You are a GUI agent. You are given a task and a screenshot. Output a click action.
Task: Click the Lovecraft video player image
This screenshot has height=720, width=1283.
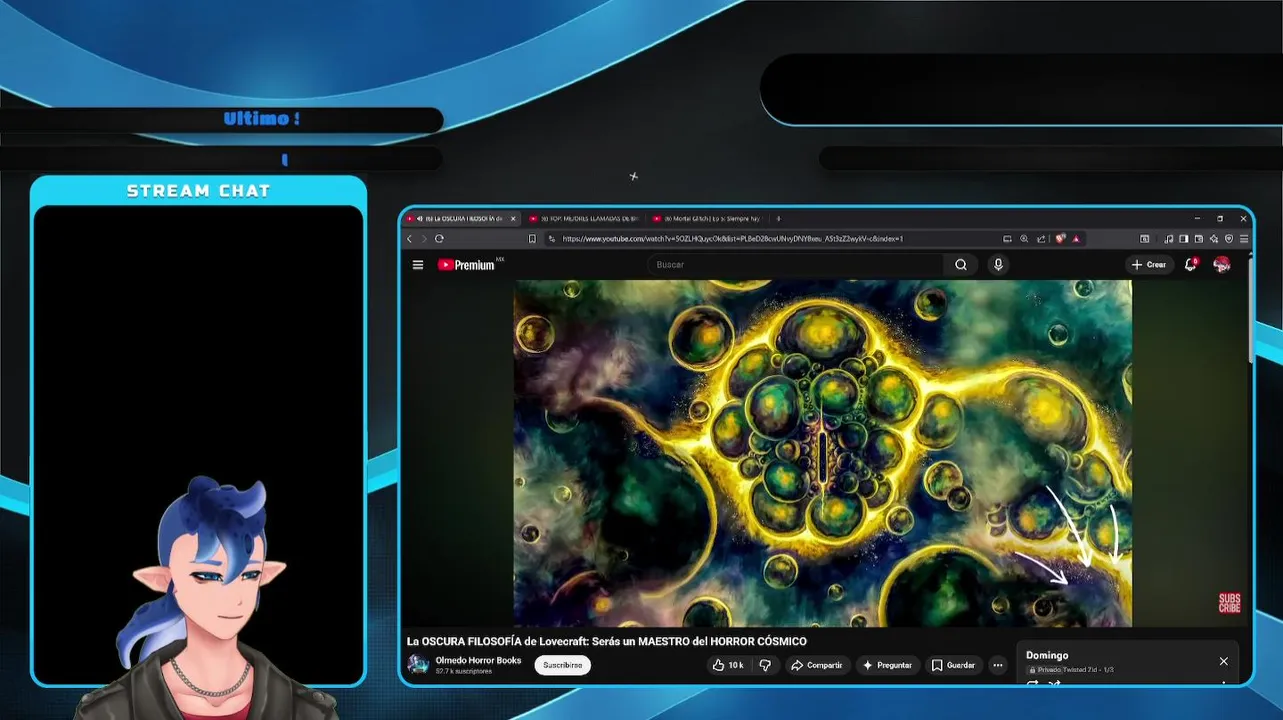(x=823, y=453)
